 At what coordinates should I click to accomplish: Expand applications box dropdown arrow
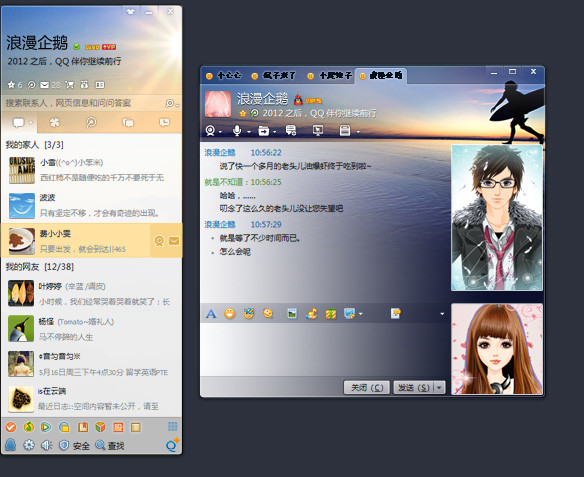click(358, 132)
